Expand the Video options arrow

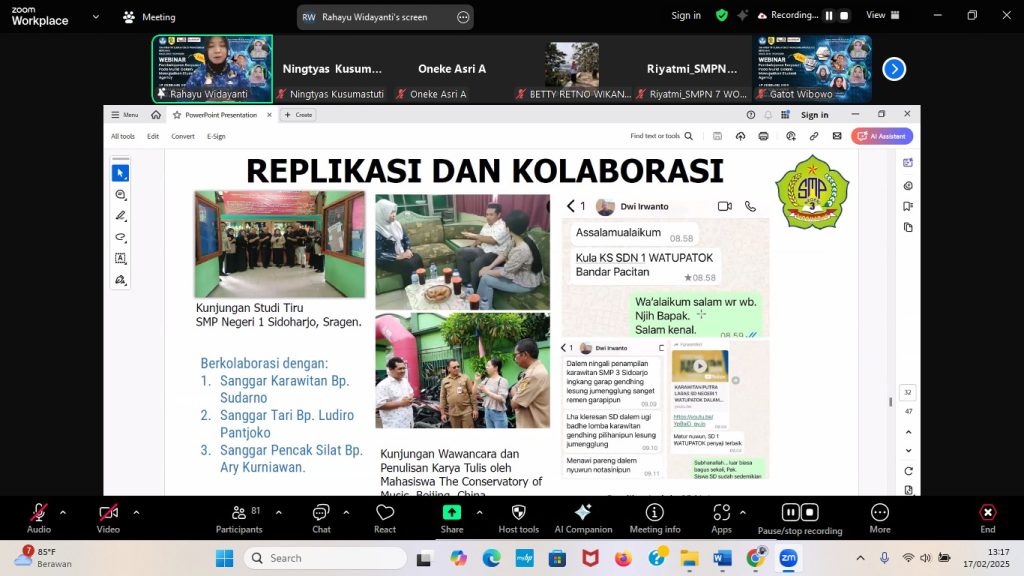coord(132,512)
